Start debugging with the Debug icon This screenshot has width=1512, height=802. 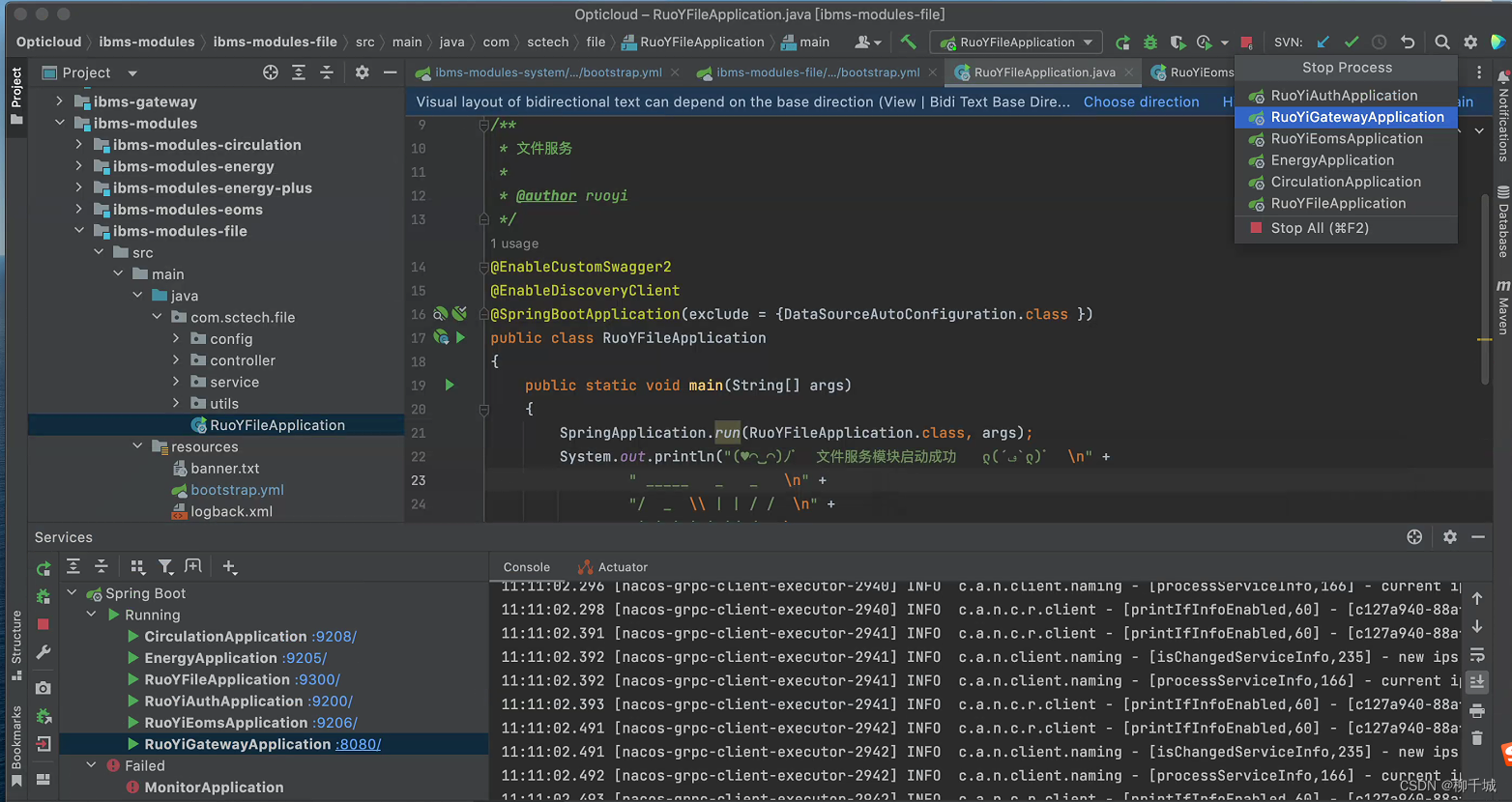(1149, 42)
